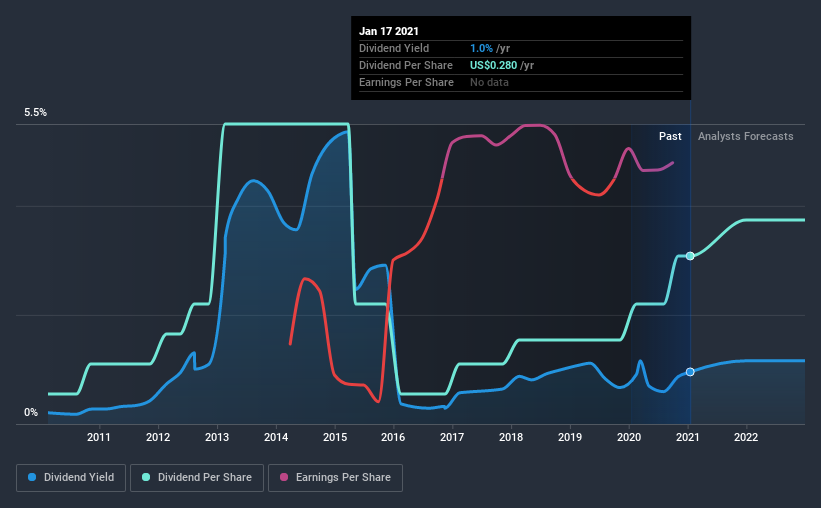This screenshot has height=508, width=821.
Task: Click the 2017 x-axis year label
Action: pos(452,437)
